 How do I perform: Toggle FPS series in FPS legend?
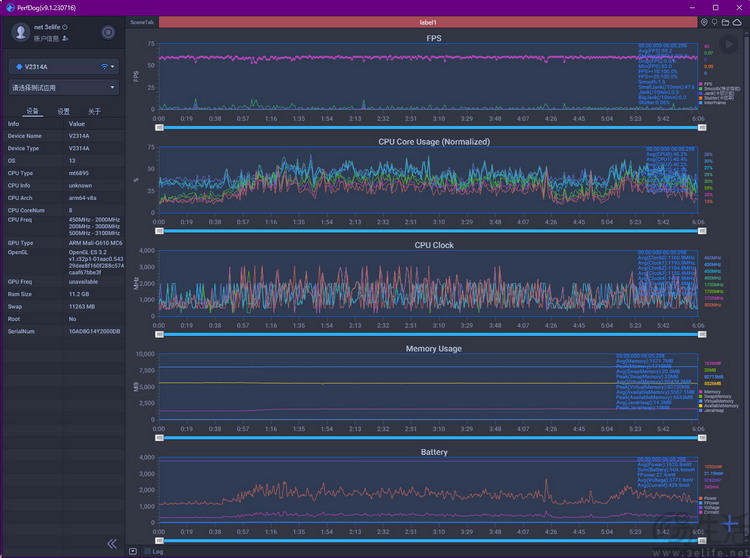coord(705,84)
